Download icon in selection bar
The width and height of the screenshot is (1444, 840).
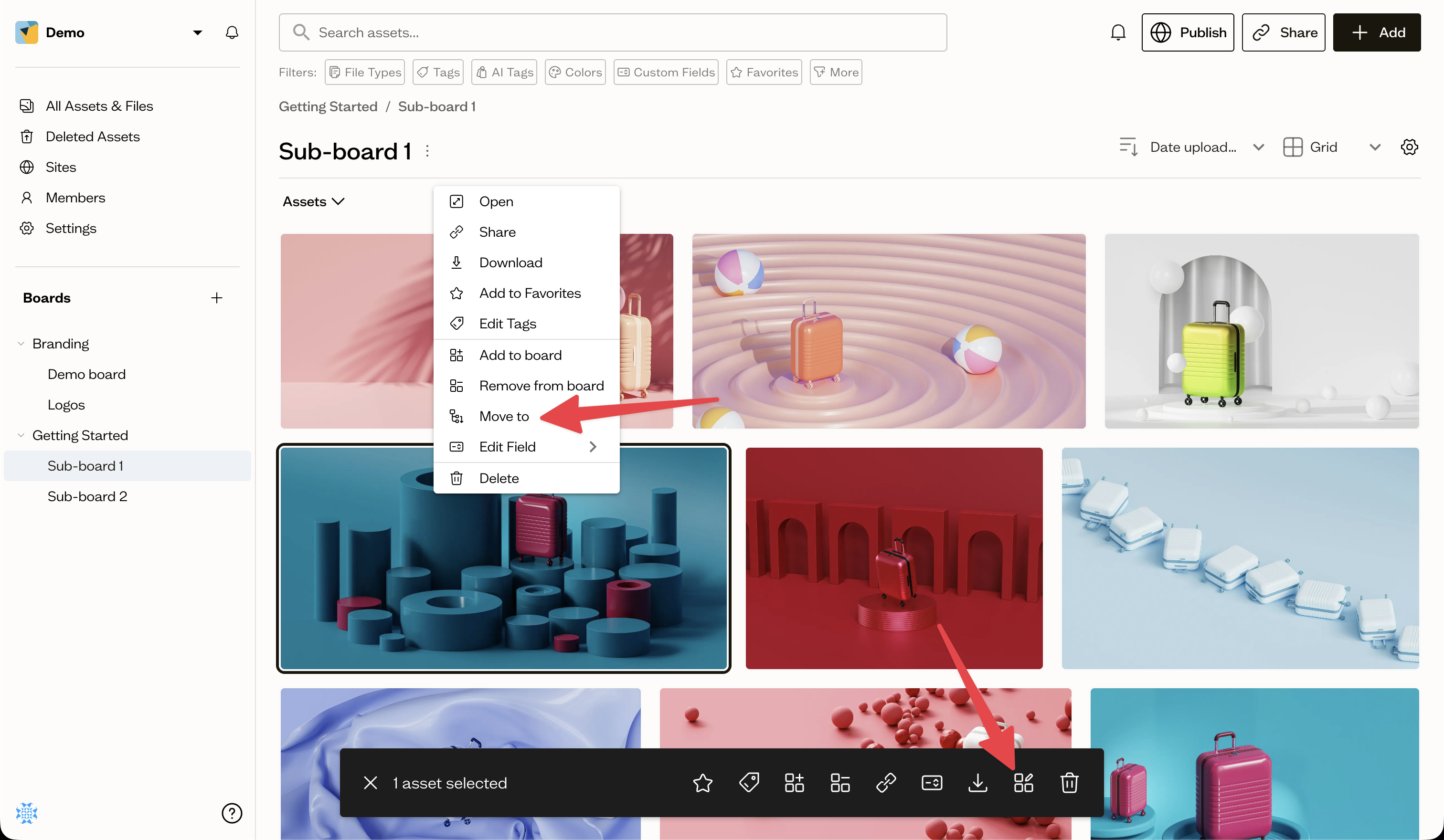pos(977,782)
